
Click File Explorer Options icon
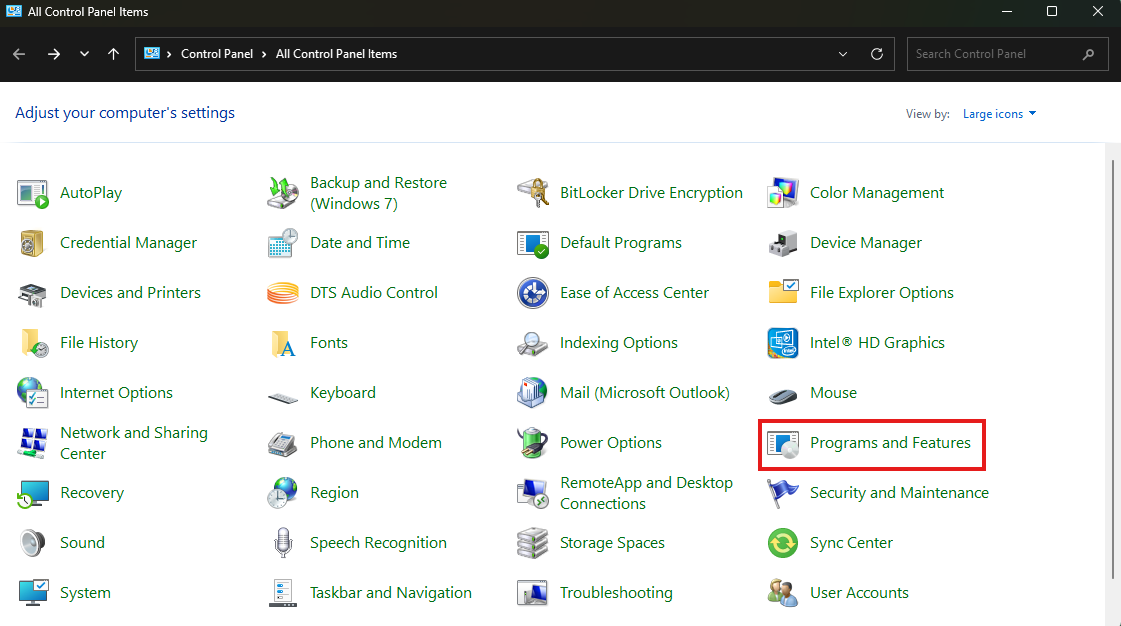[783, 293]
